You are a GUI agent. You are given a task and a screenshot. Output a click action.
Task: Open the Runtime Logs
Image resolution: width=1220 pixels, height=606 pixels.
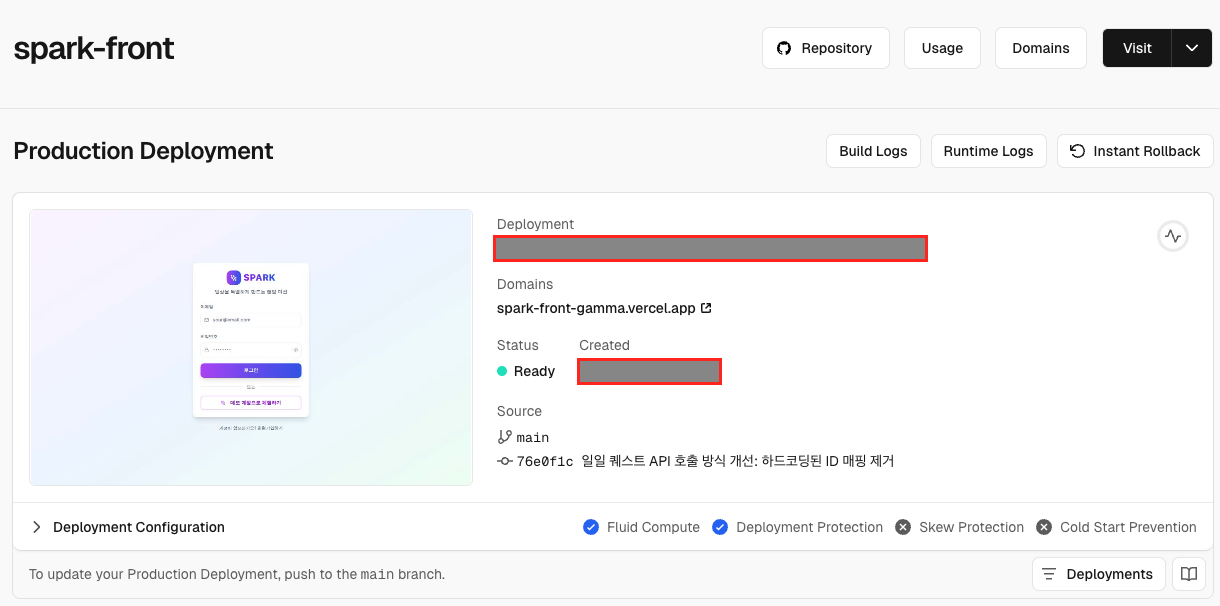point(988,151)
